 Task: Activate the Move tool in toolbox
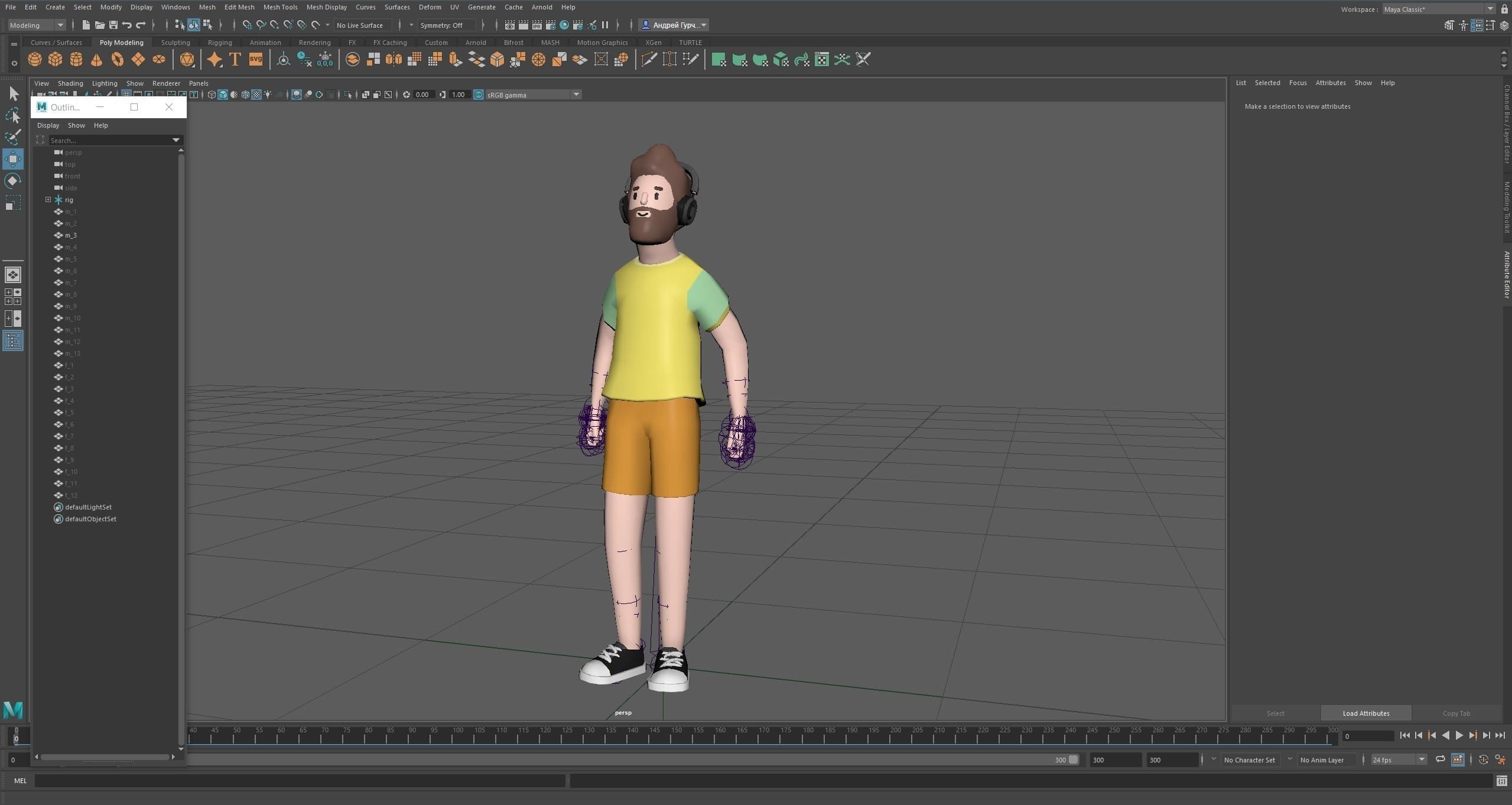[13, 159]
